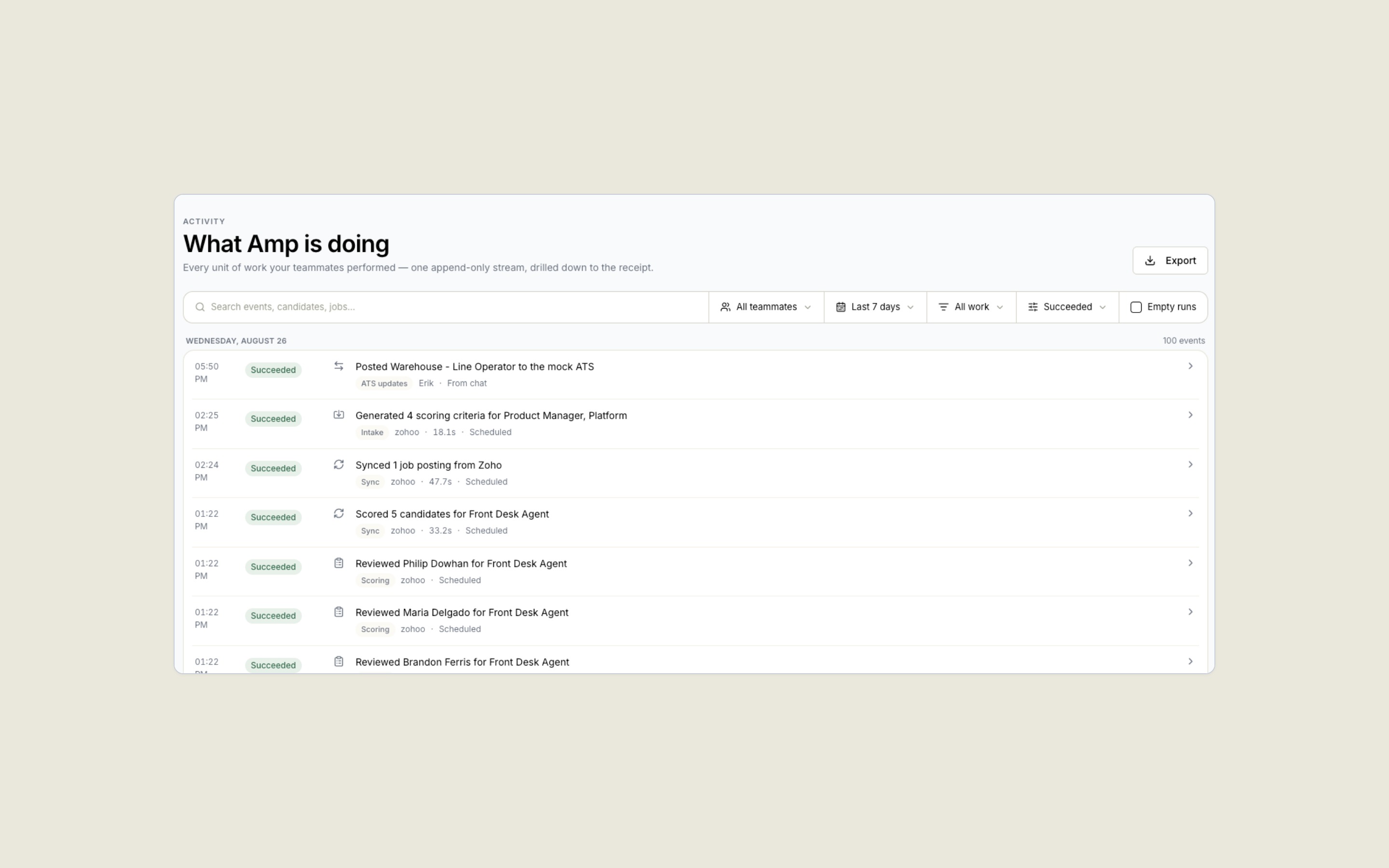Open the All teammates dropdown
The image size is (1389, 868).
pos(766,307)
